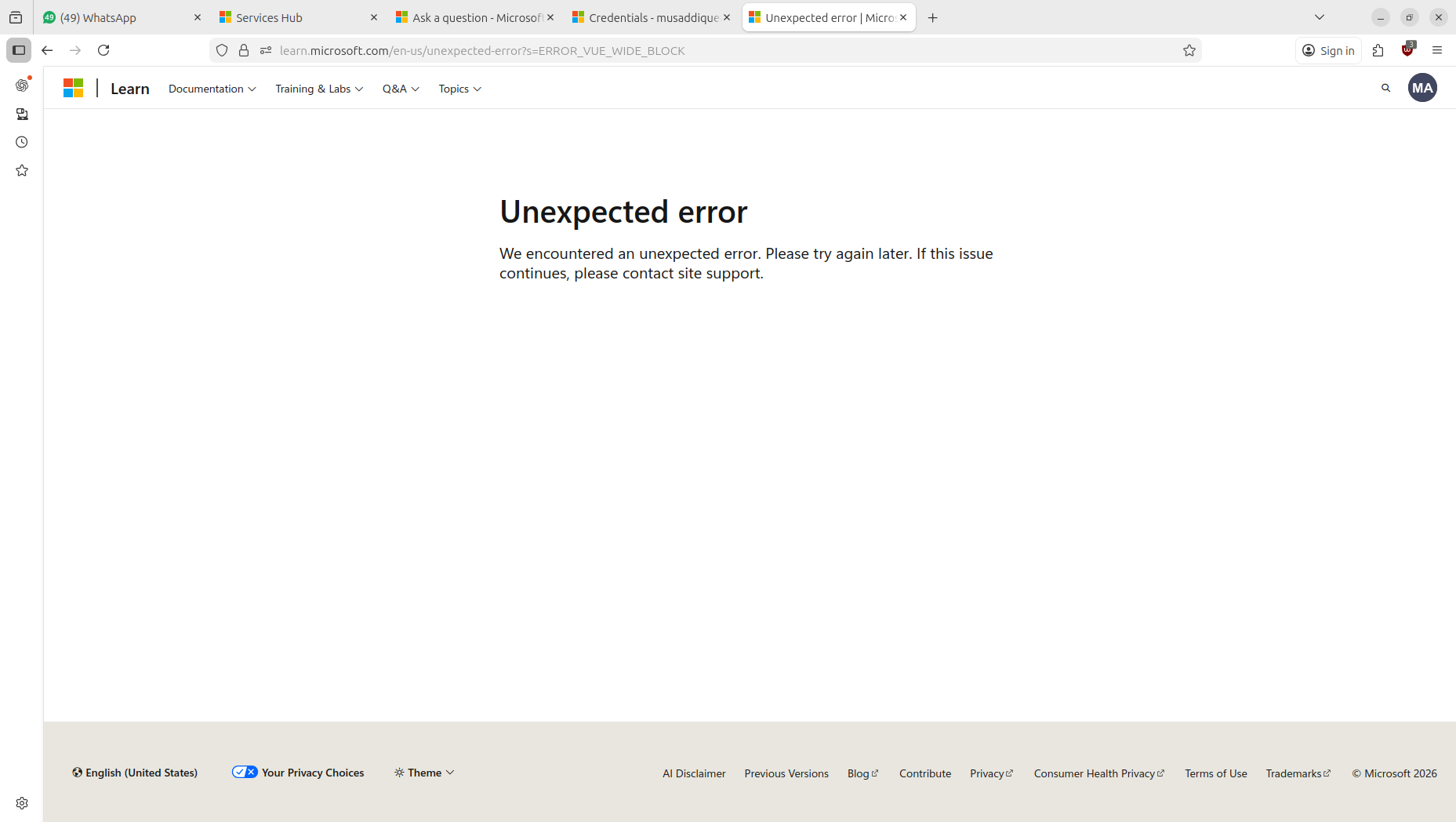Bookmark this page with the star icon
This screenshot has width=1456, height=822.
point(1189,50)
